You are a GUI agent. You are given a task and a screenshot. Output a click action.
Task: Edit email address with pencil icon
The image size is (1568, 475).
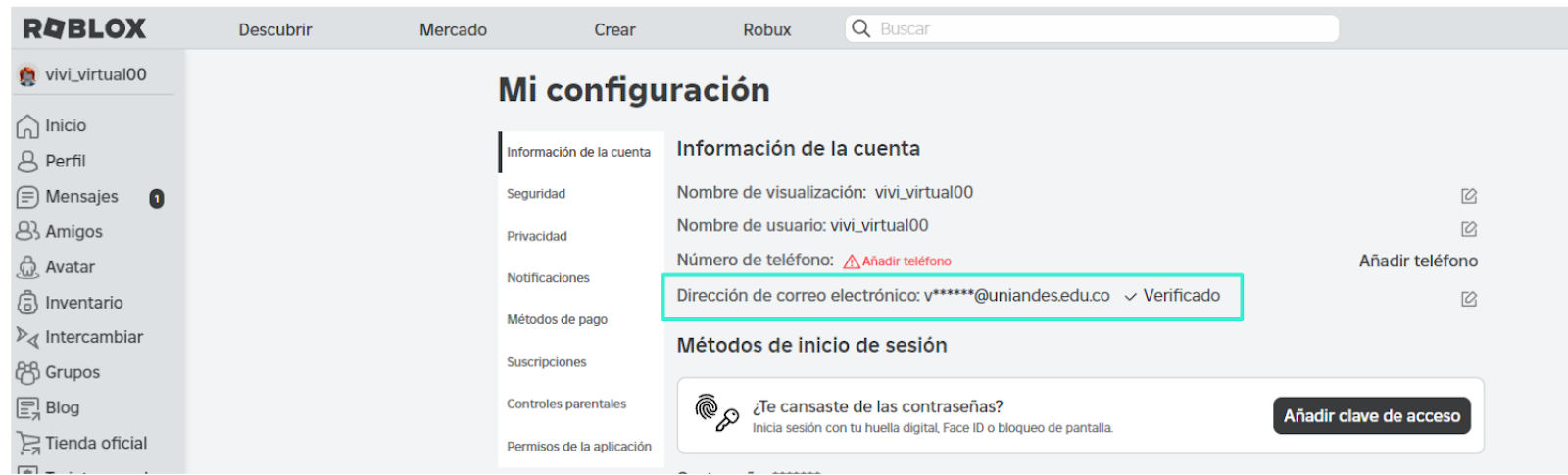pyautogui.click(x=1468, y=299)
